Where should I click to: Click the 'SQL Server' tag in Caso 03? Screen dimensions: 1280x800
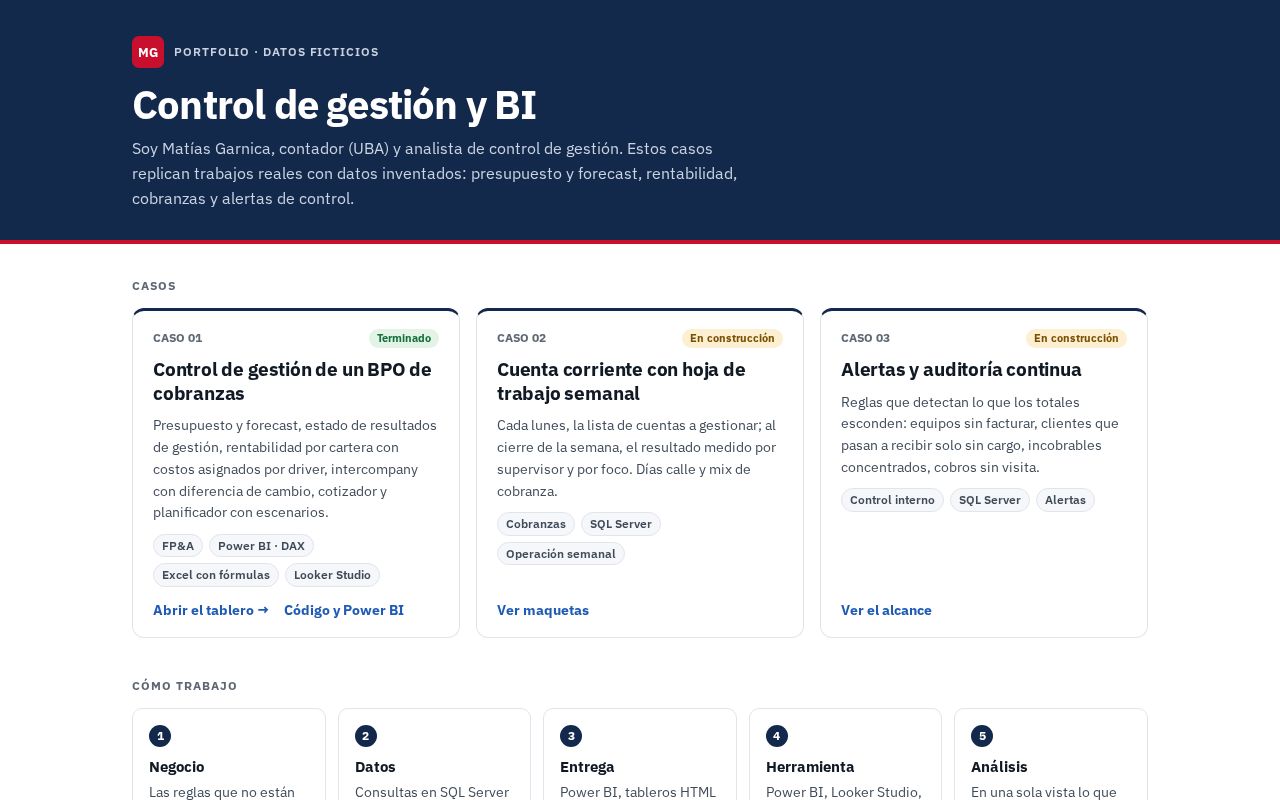click(990, 500)
